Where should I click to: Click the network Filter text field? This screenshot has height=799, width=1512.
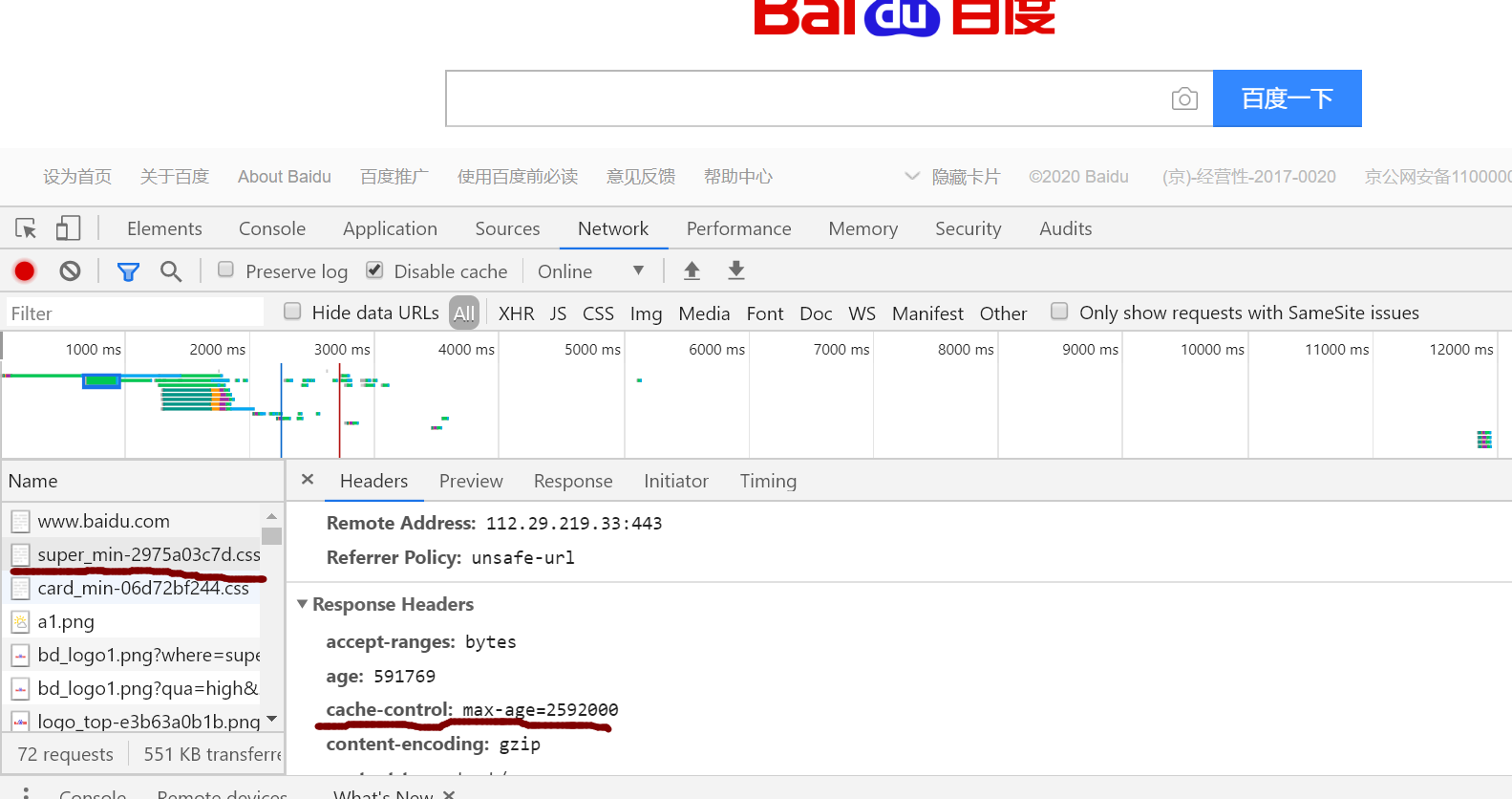pyautogui.click(x=135, y=313)
